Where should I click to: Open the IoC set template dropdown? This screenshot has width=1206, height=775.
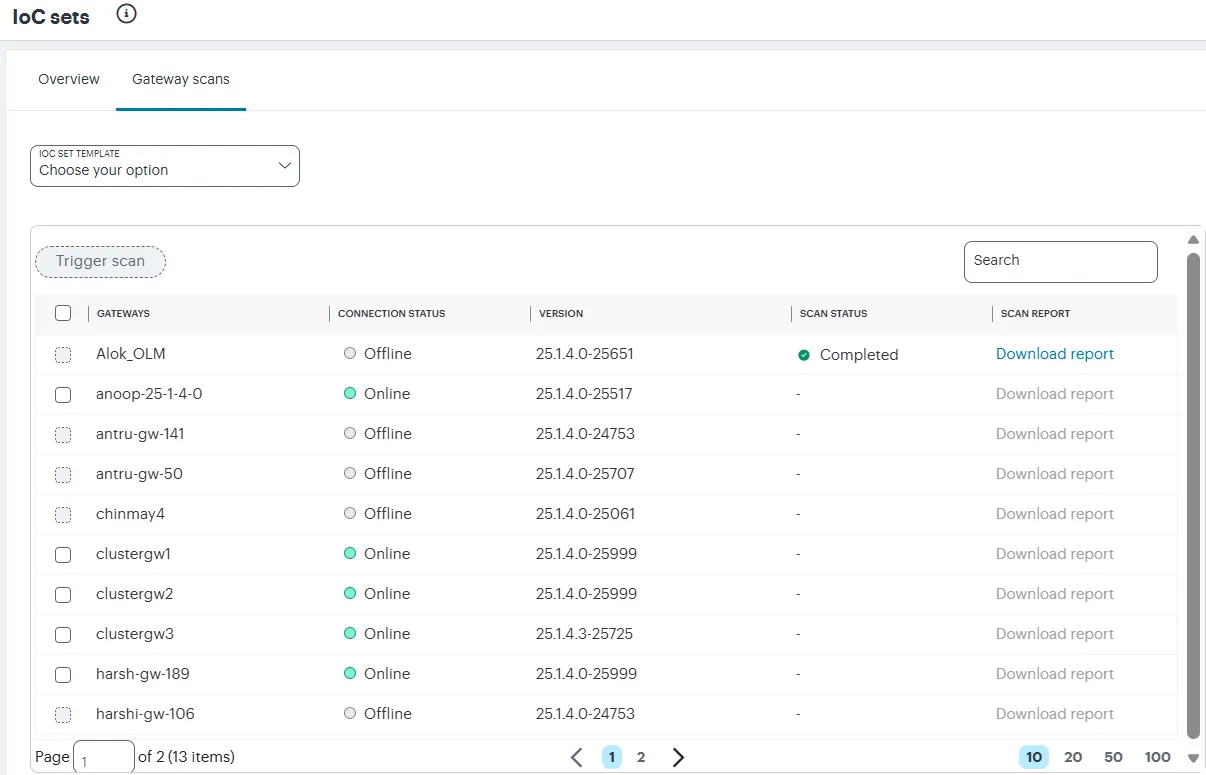pyautogui.click(x=165, y=166)
